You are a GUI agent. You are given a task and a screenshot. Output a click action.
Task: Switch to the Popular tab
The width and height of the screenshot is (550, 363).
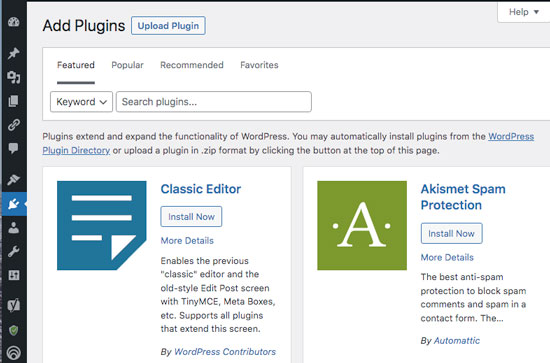coord(127,65)
